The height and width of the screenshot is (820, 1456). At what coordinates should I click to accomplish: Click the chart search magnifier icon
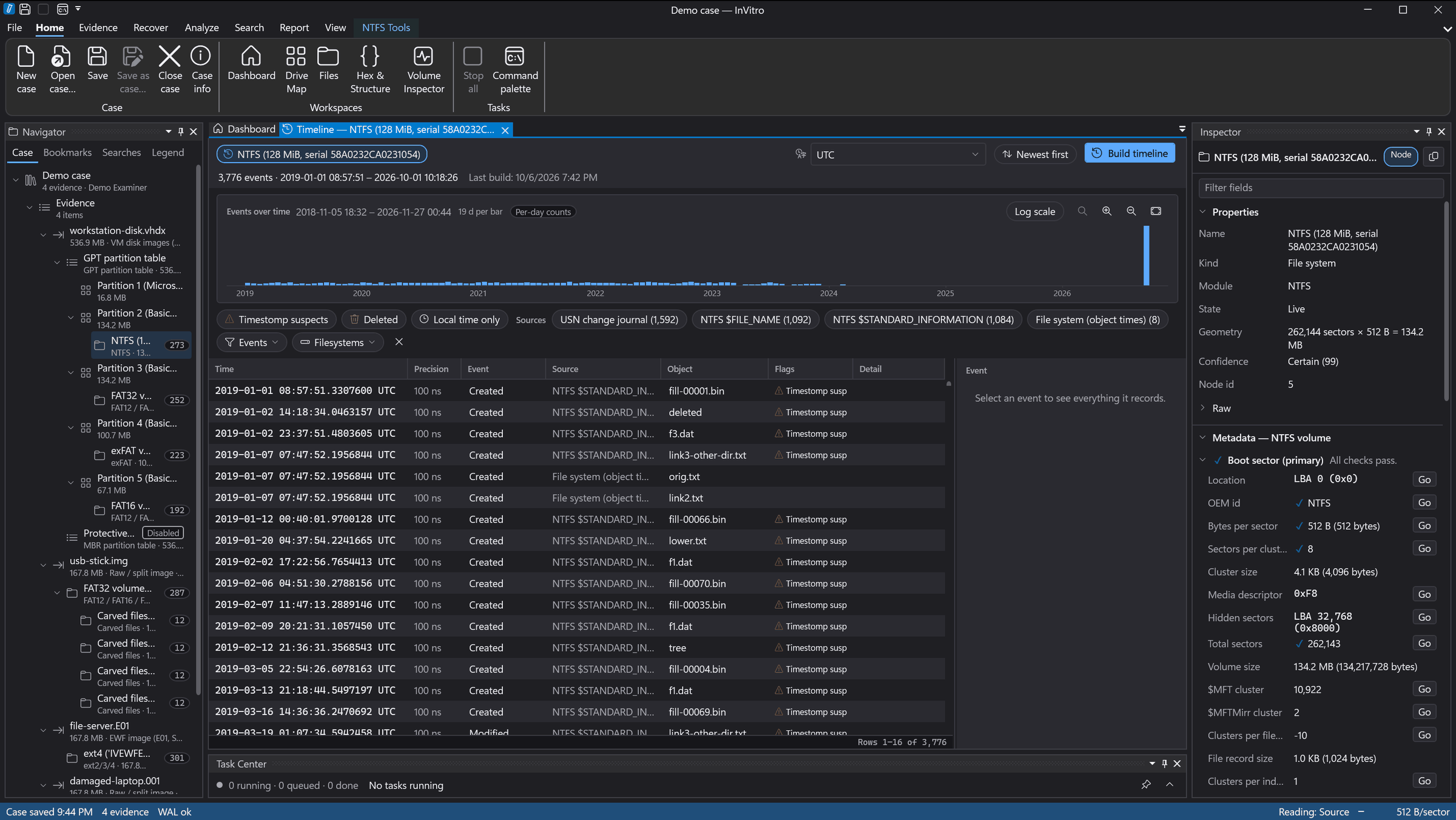coord(1082,211)
